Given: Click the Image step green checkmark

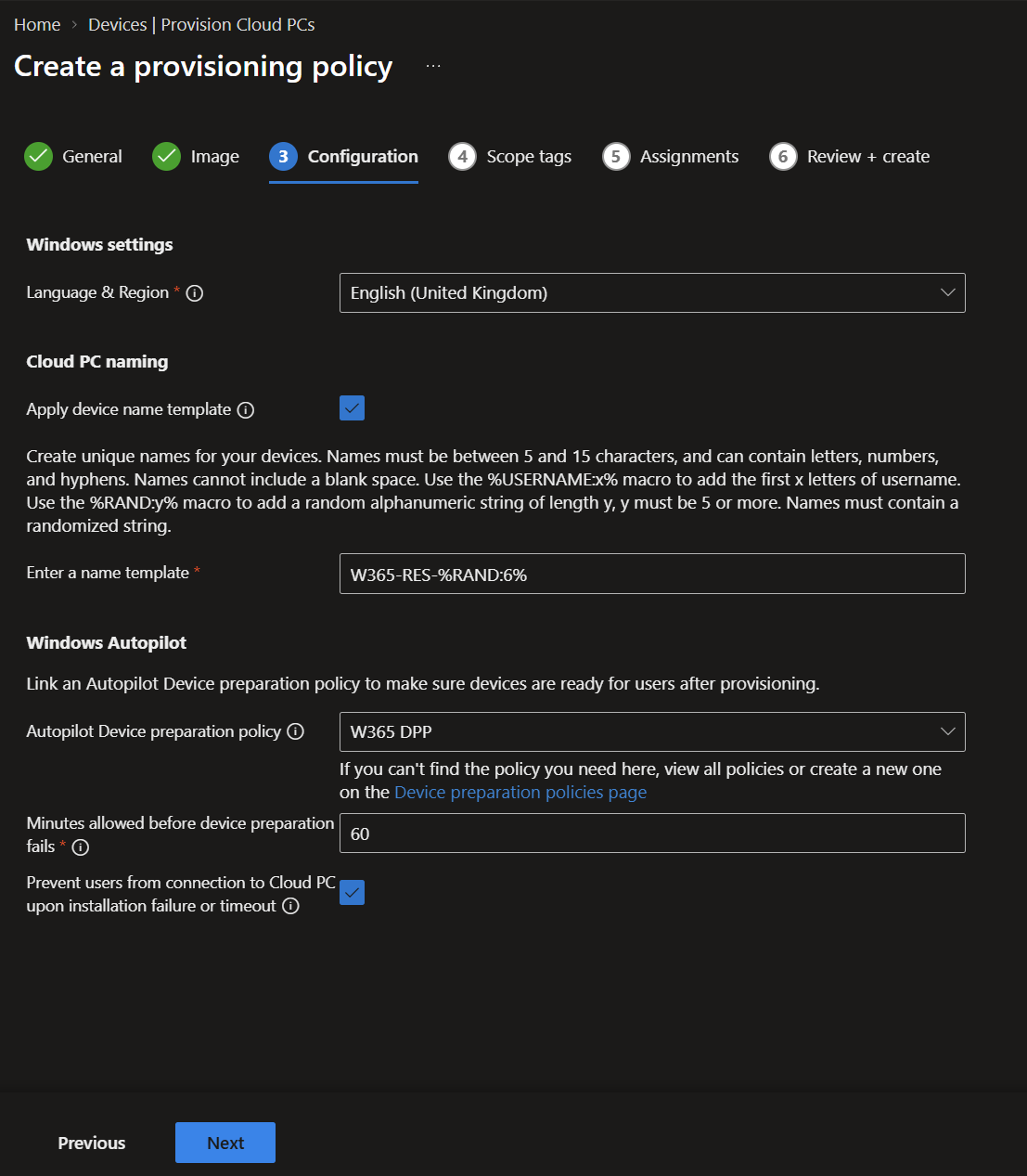Looking at the screenshot, I should 166,157.
